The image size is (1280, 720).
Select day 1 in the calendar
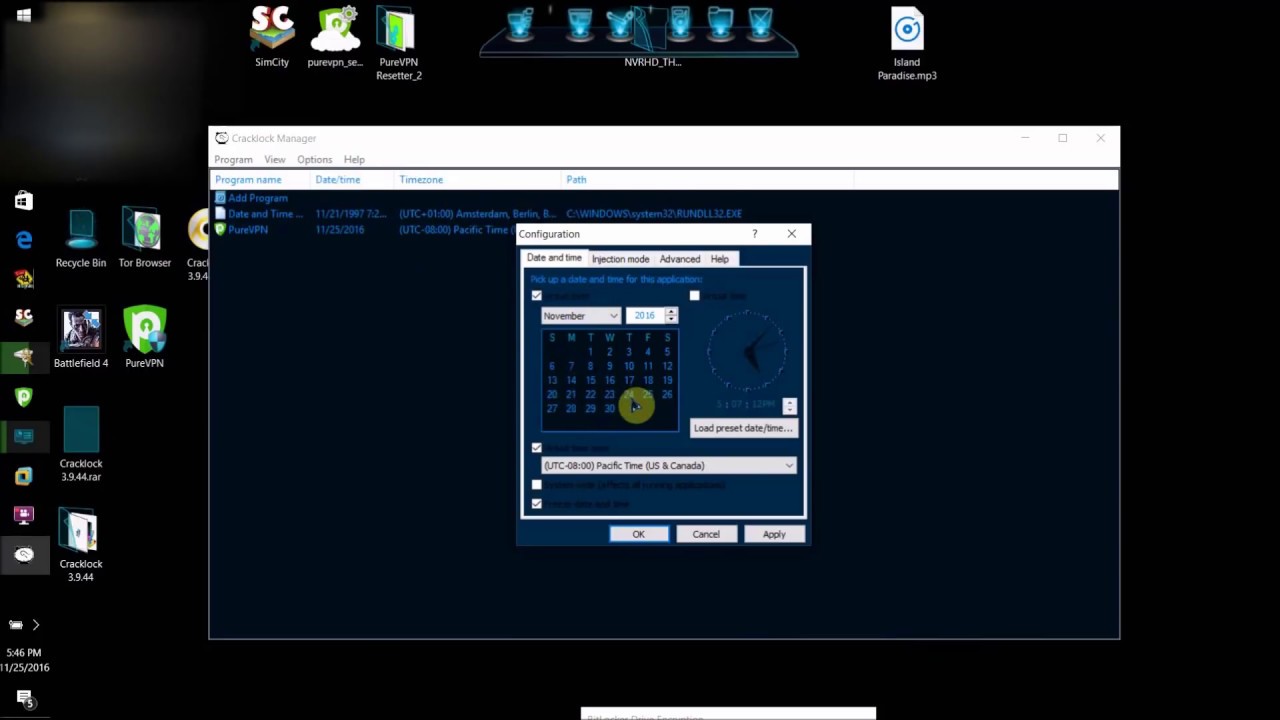590,352
